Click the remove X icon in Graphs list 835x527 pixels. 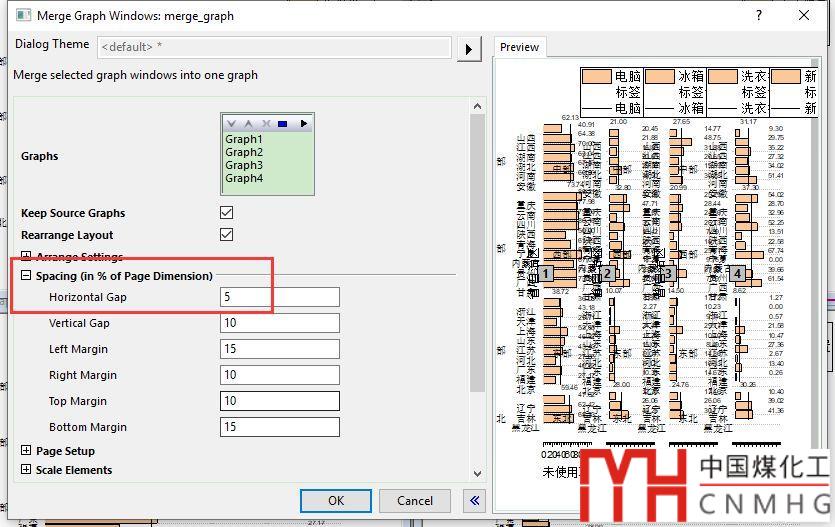tap(266, 124)
